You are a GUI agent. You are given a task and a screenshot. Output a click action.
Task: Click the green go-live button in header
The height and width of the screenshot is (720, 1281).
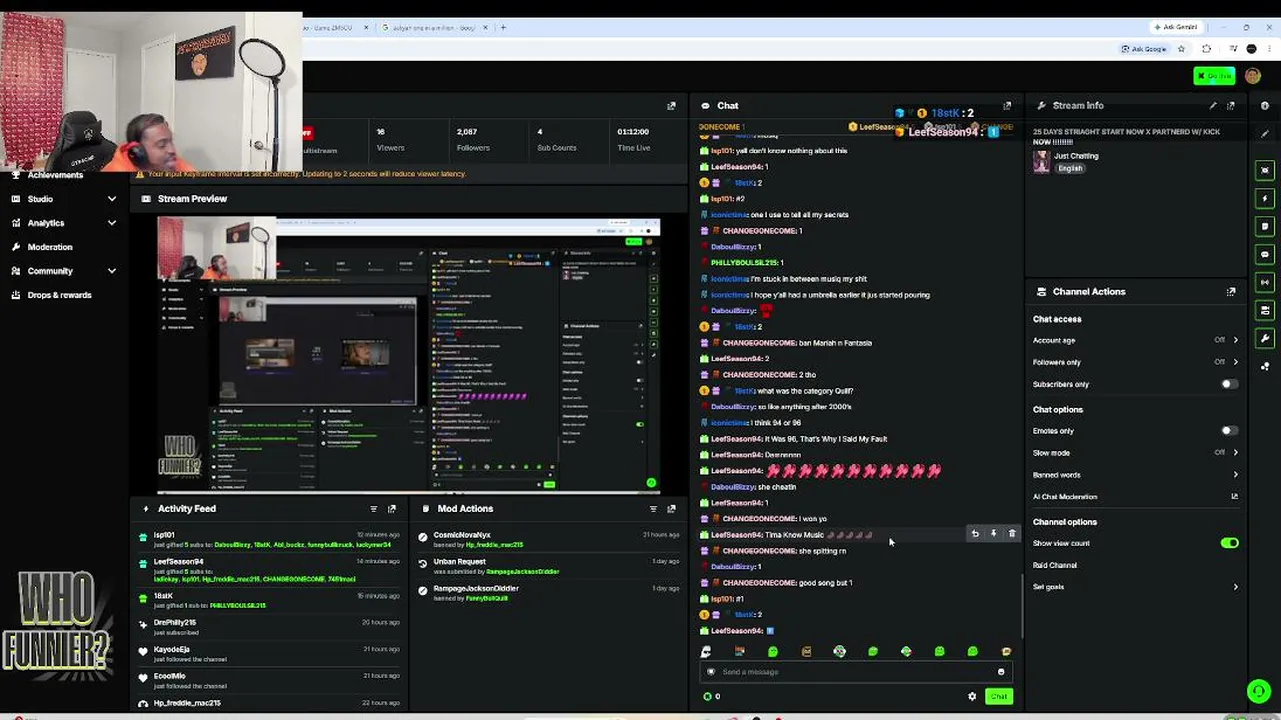pos(1214,76)
